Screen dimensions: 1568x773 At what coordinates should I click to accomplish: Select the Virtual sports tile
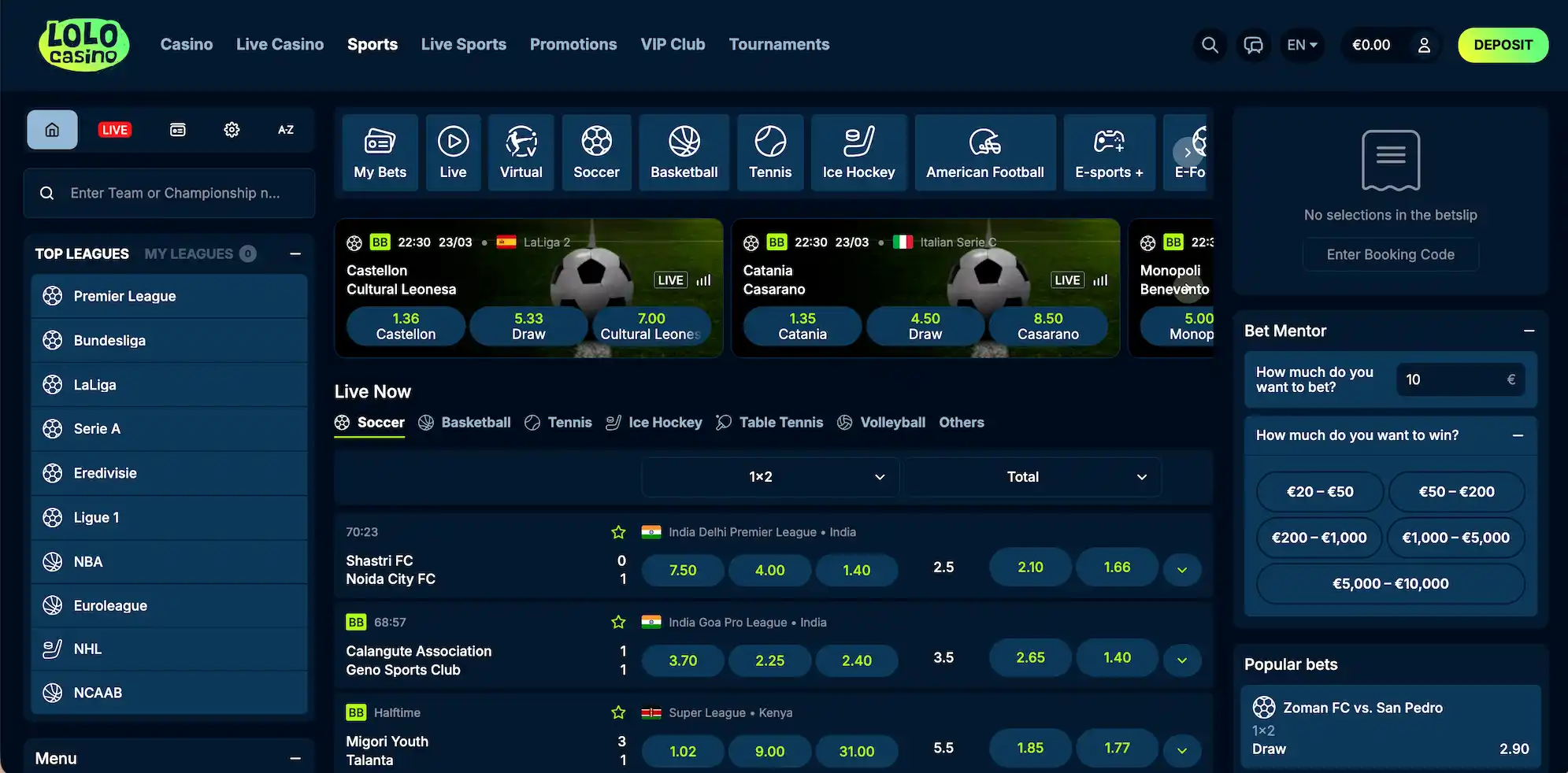click(x=521, y=153)
